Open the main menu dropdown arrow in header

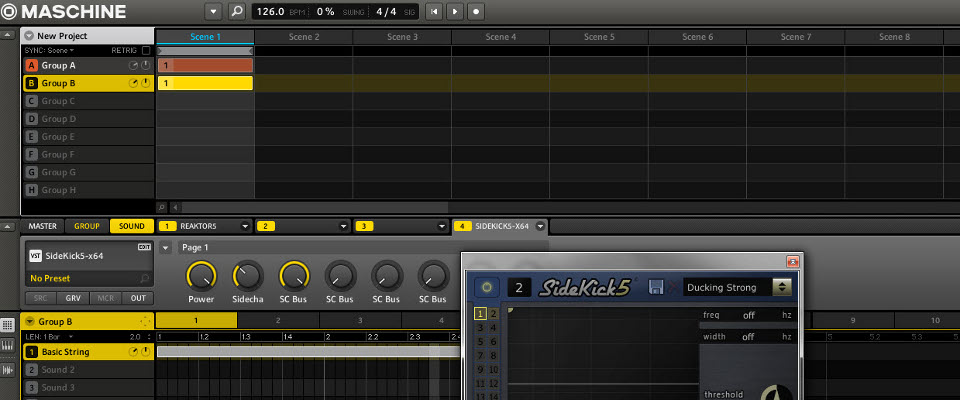[213, 11]
